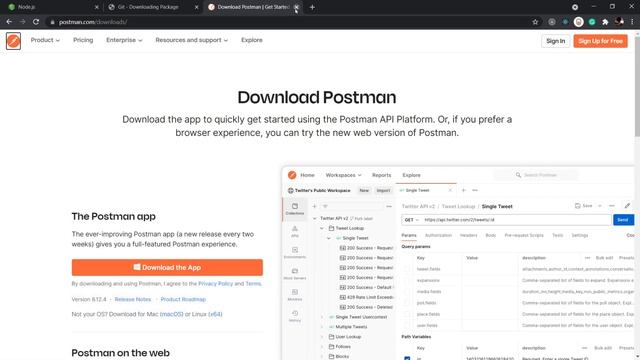The width and height of the screenshot is (640, 360).
Task: Click the APIs sidebar icon in the preview
Action: click(295, 231)
